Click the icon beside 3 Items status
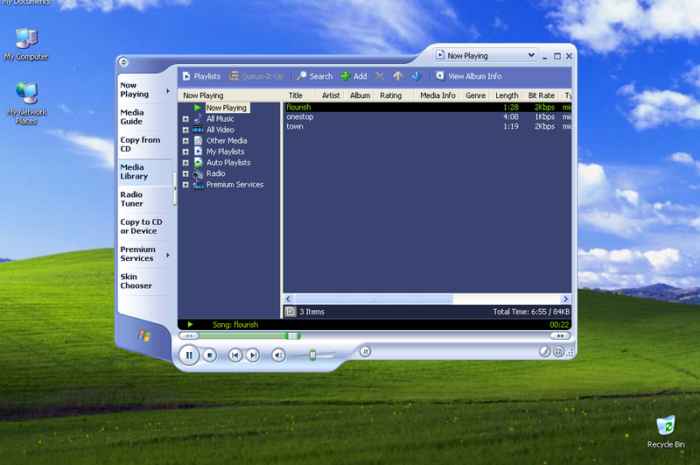Image resolution: width=700 pixels, height=465 pixels. 290,311
